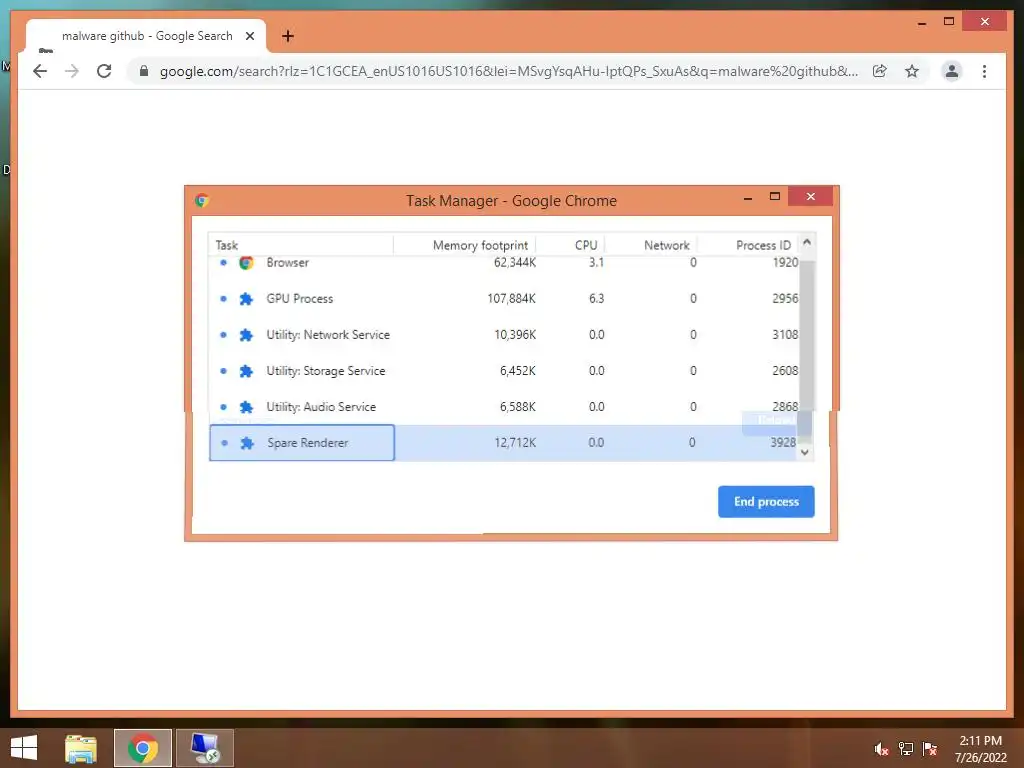The width and height of the screenshot is (1024, 768).
Task: Click puzzle icon of Storage Service row
Action: click(246, 371)
